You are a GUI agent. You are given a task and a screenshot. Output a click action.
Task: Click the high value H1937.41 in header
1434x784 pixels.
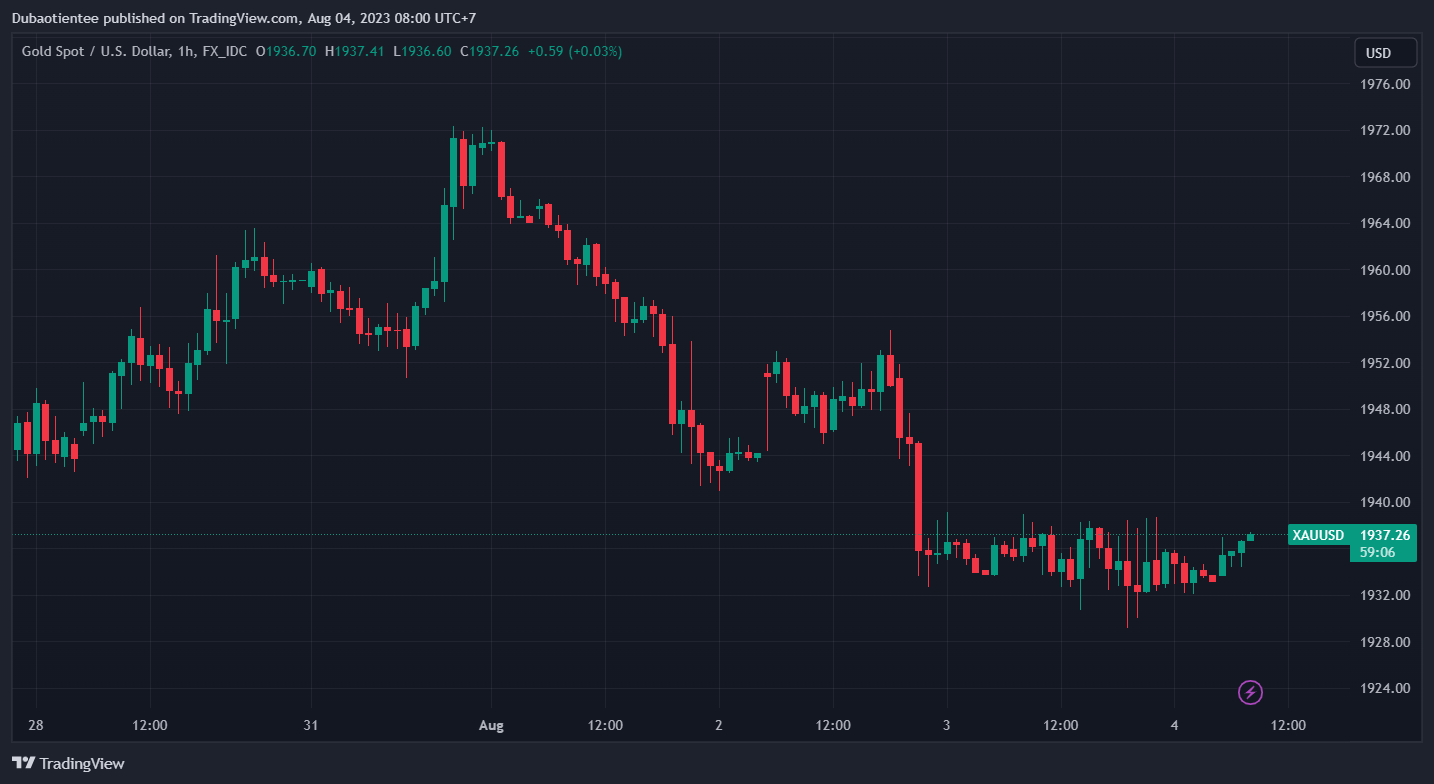(354, 51)
